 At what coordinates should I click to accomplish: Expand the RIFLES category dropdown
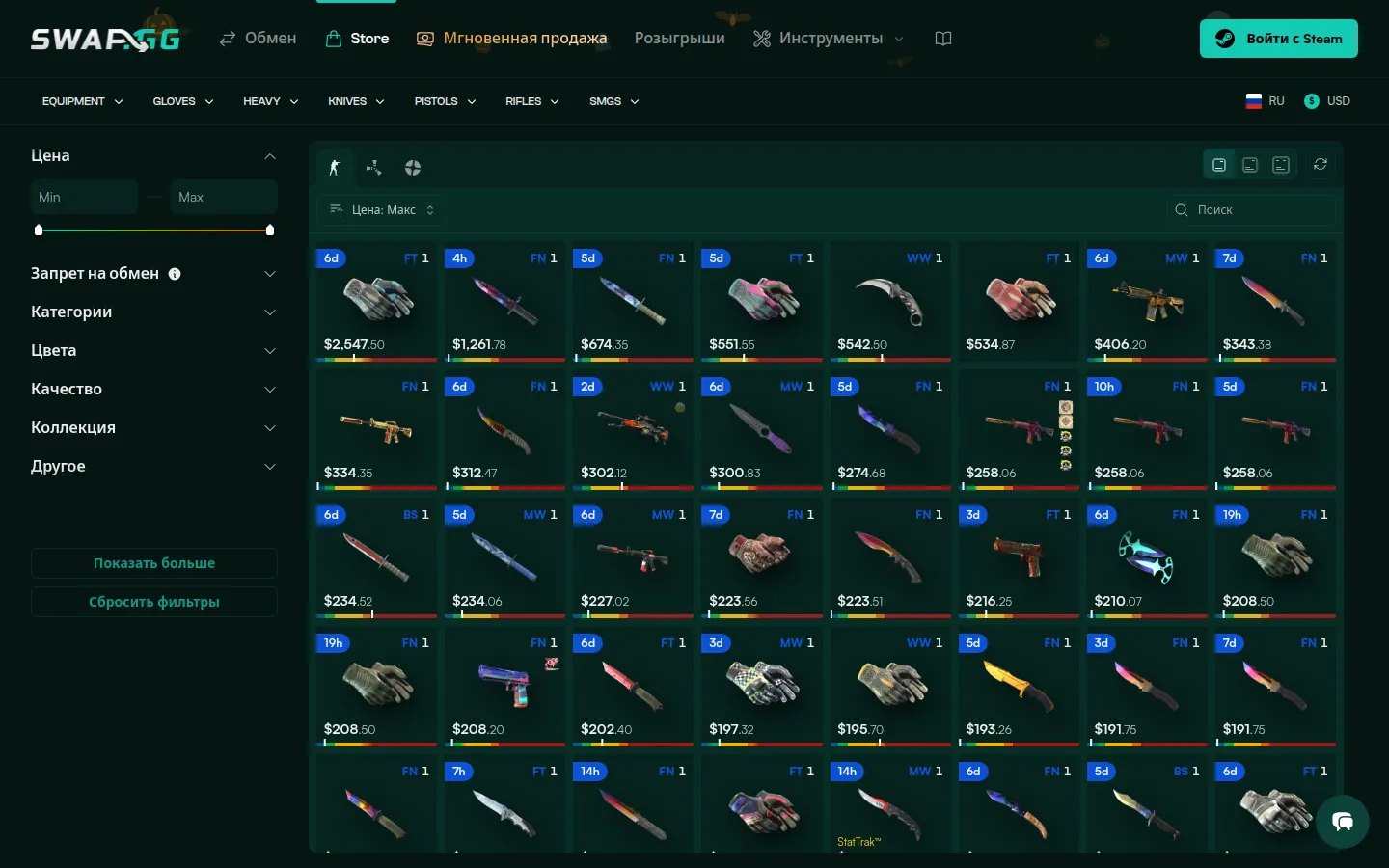click(x=532, y=101)
